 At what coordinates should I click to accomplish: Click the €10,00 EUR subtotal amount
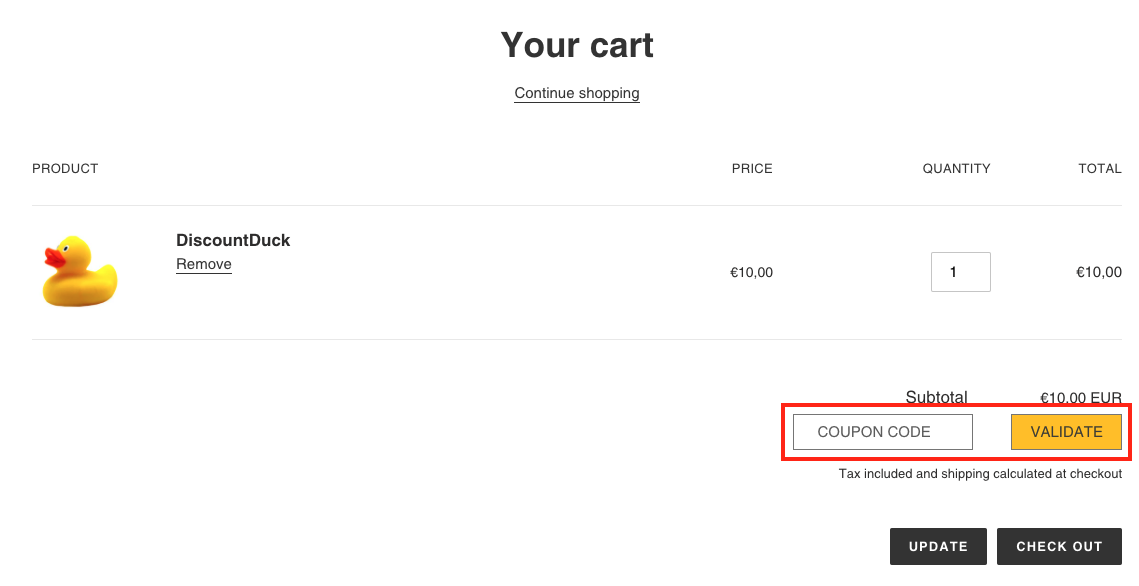1081,397
